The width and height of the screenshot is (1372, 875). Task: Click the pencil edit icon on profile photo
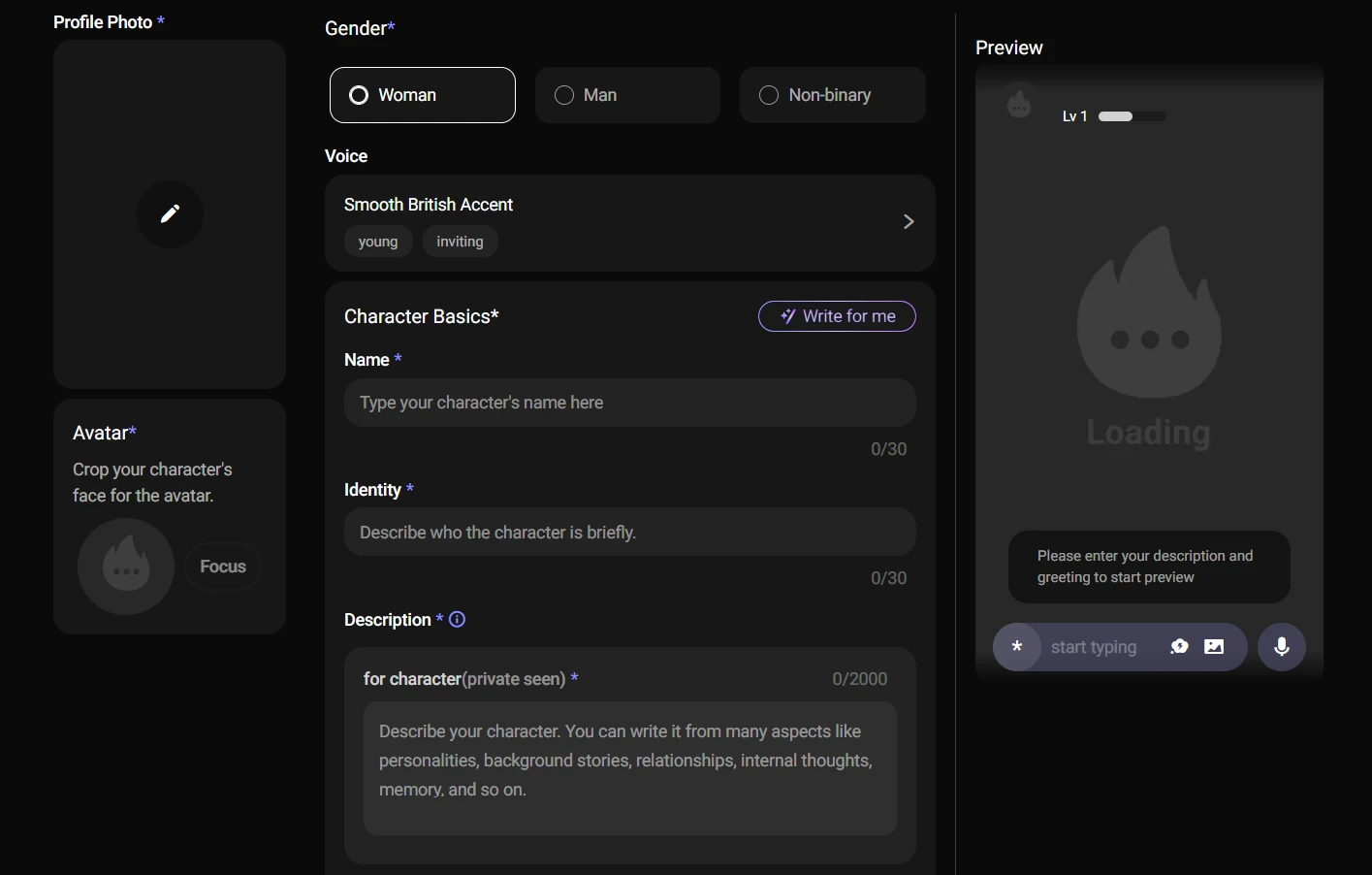pos(170,213)
